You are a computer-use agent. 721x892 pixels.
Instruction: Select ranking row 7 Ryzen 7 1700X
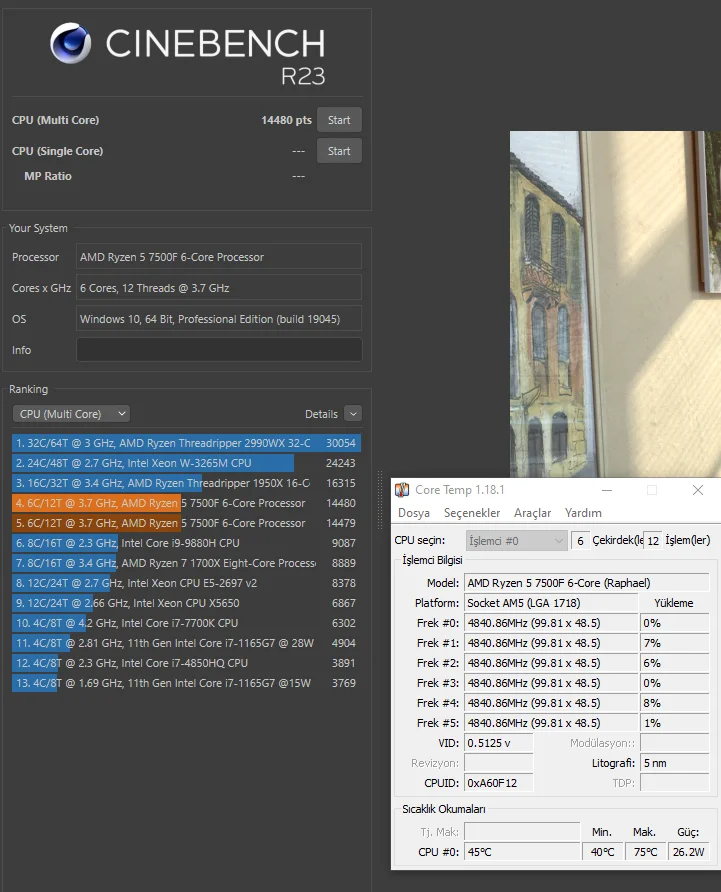pyautogui.click(x=186, y=563)
